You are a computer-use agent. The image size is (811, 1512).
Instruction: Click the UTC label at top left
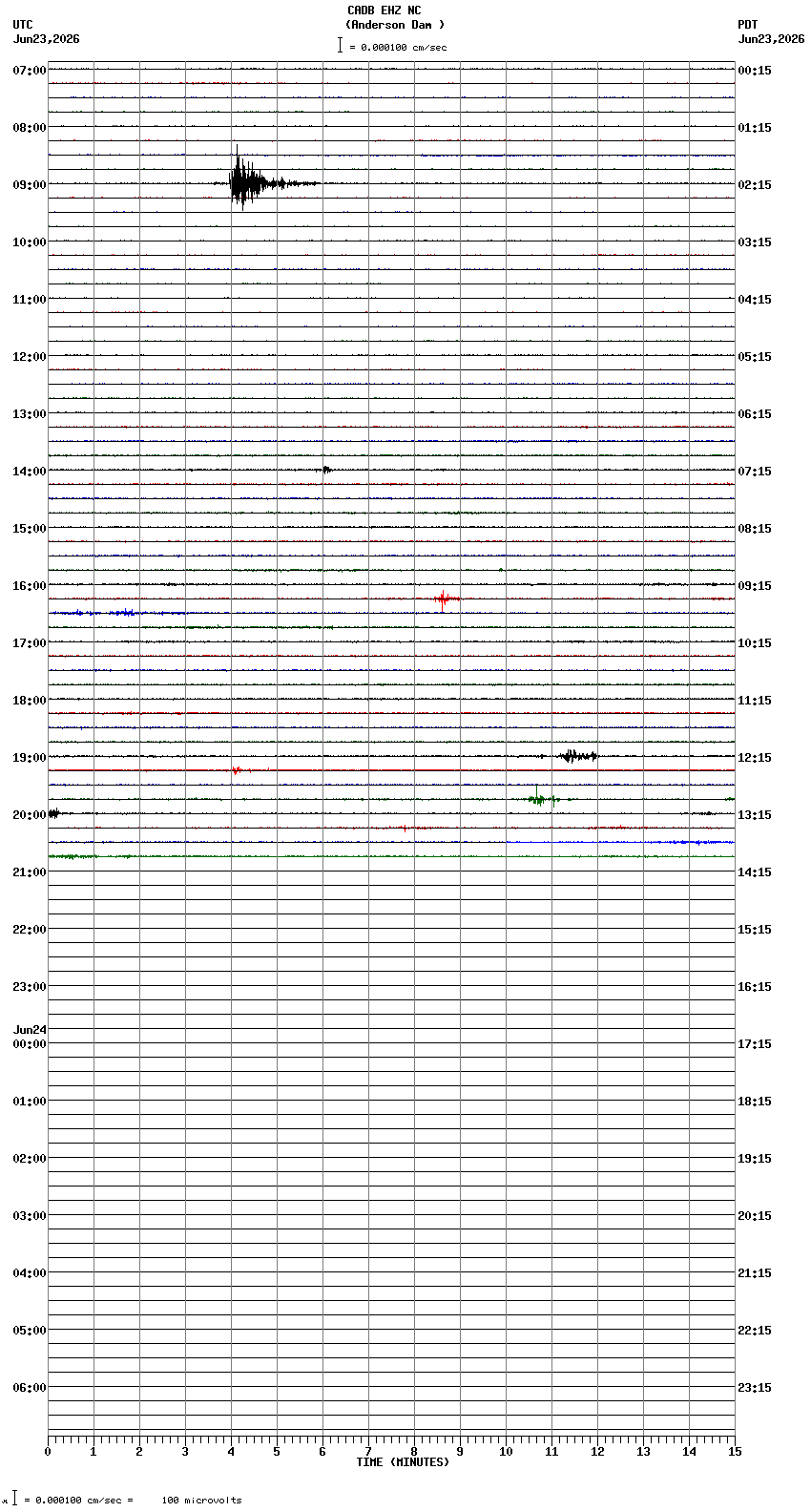[x=23, y=25]
